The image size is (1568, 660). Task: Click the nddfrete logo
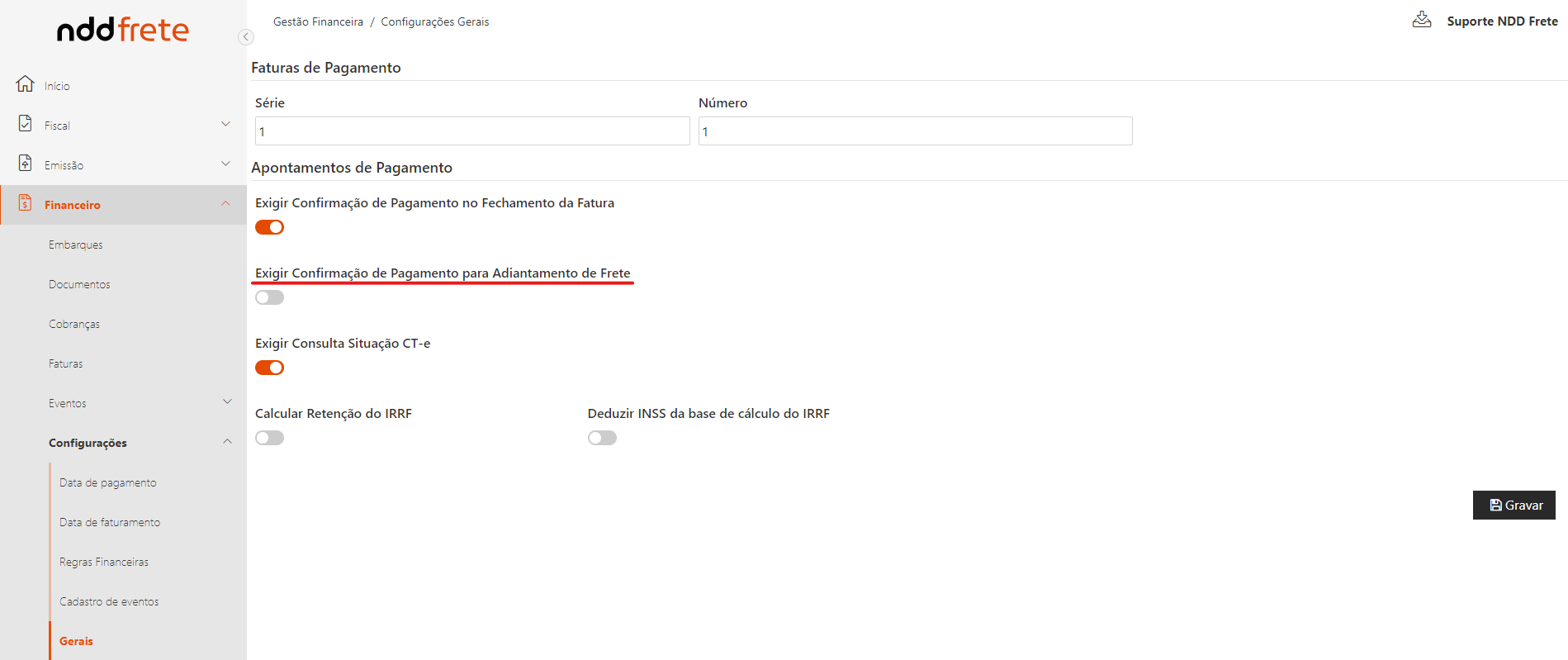pos(123,30)
